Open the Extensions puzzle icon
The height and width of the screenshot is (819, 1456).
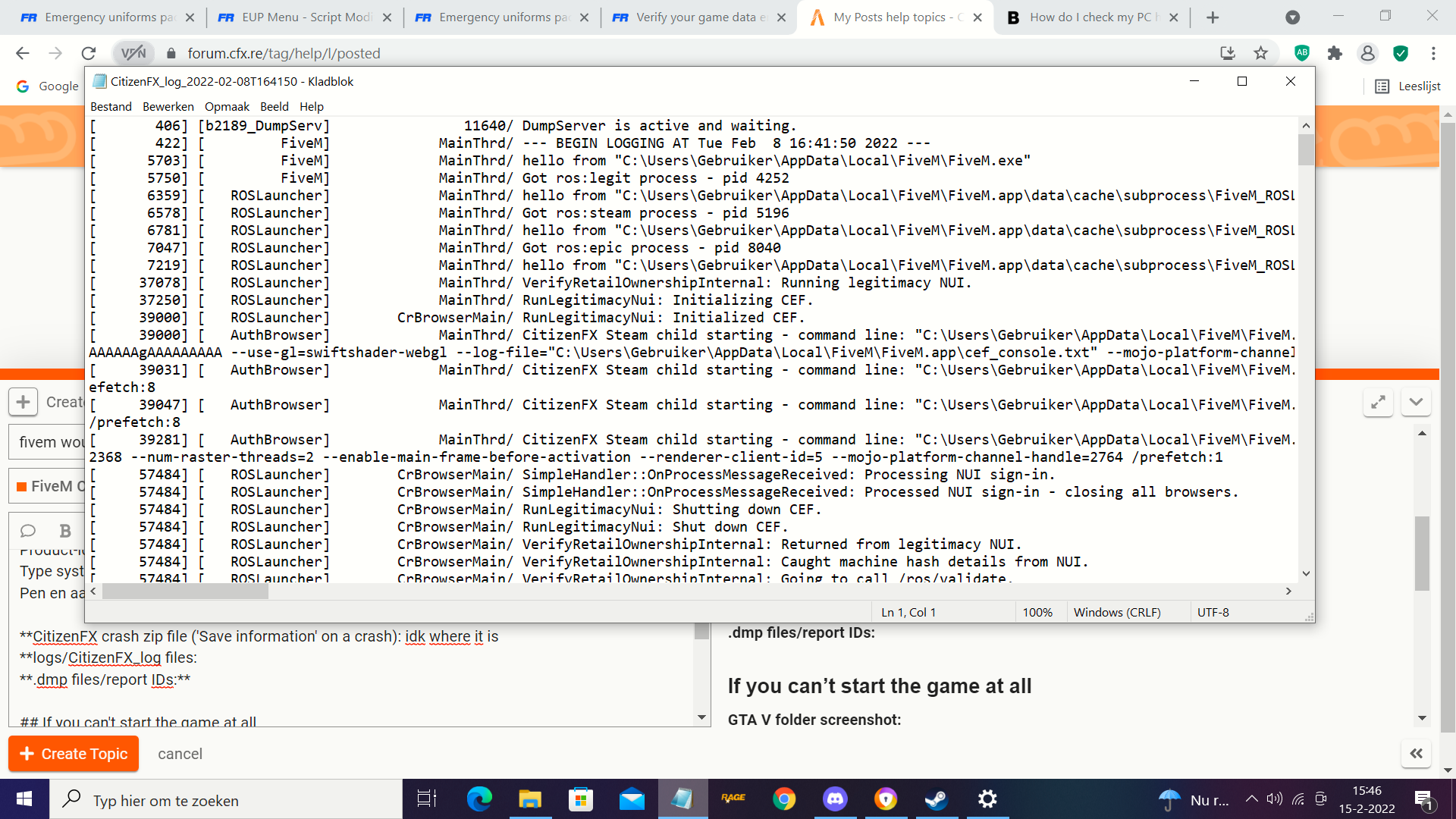pyautogui.click(x=1335, y=53)
